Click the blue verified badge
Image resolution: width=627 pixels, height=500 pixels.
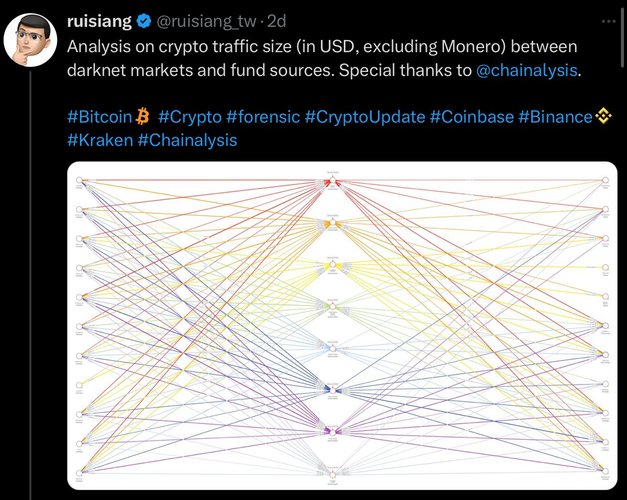point(144,21)
